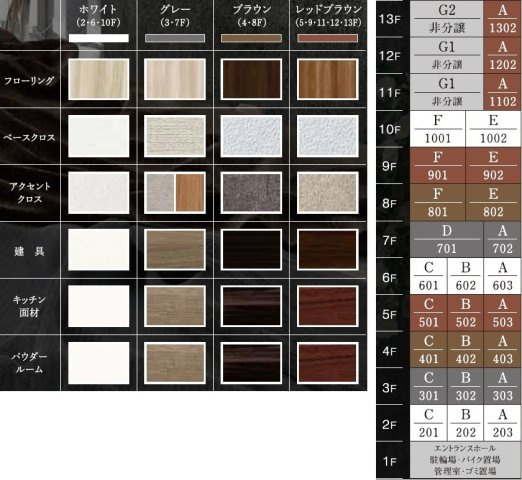Click the ブラウン powder room swatch
This screenshot has width=522, height=480.
point(251,363)
